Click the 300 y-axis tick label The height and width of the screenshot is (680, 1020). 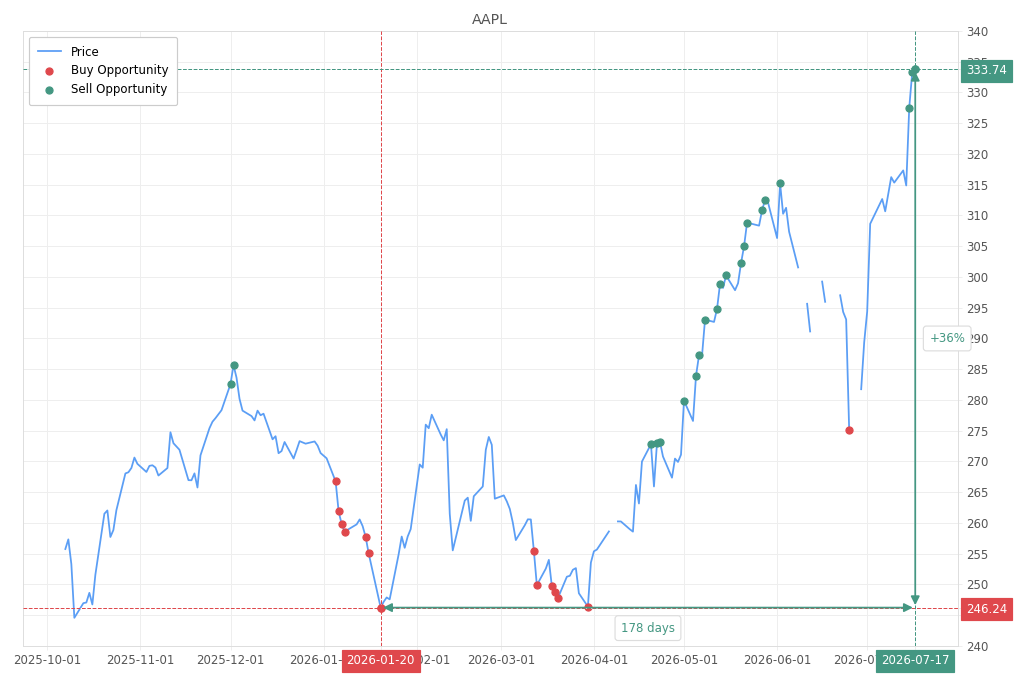tap(977, 278)
